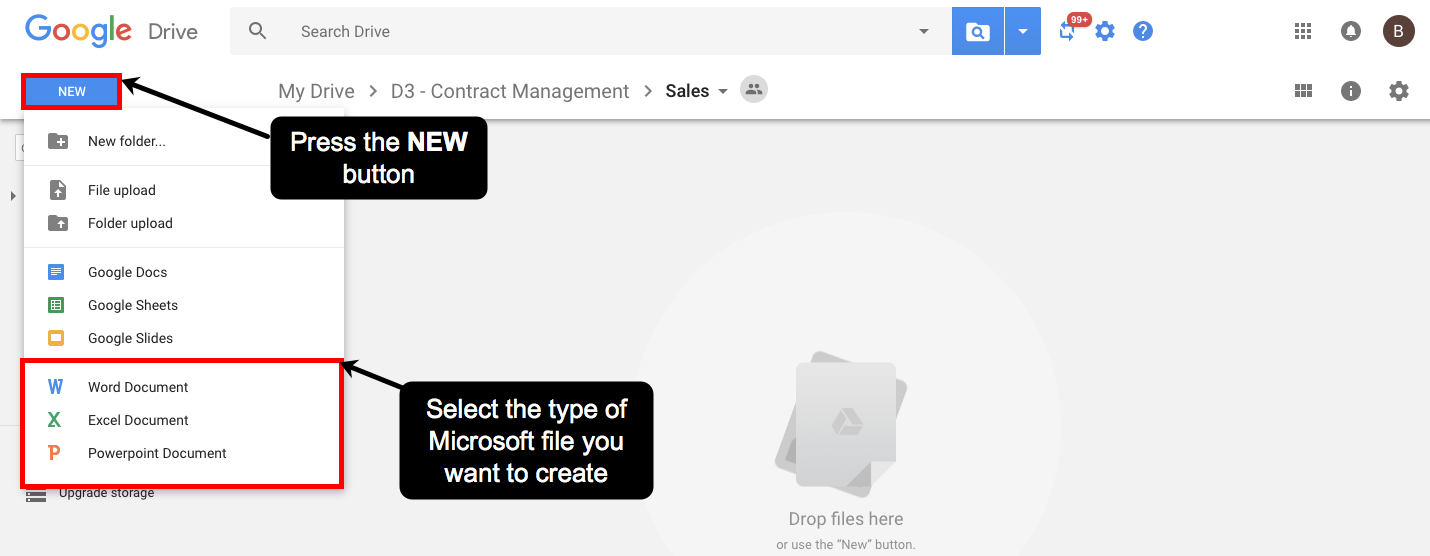Open the Google Drive logo home link
The width and height of the screenshot is (1430, 556).
tap(111, 31)
